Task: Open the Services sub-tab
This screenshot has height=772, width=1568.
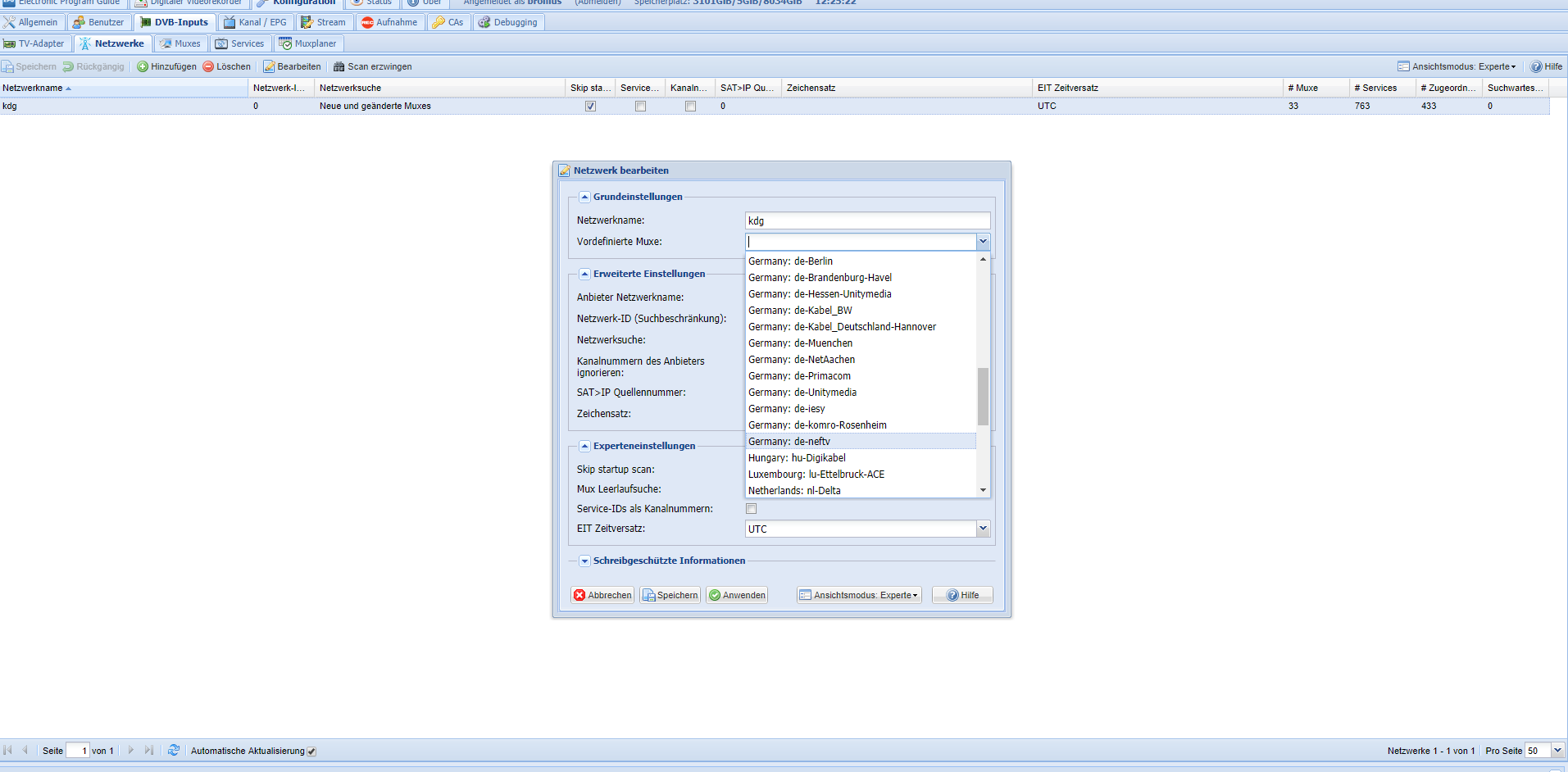Action: [x=240, y=43]
